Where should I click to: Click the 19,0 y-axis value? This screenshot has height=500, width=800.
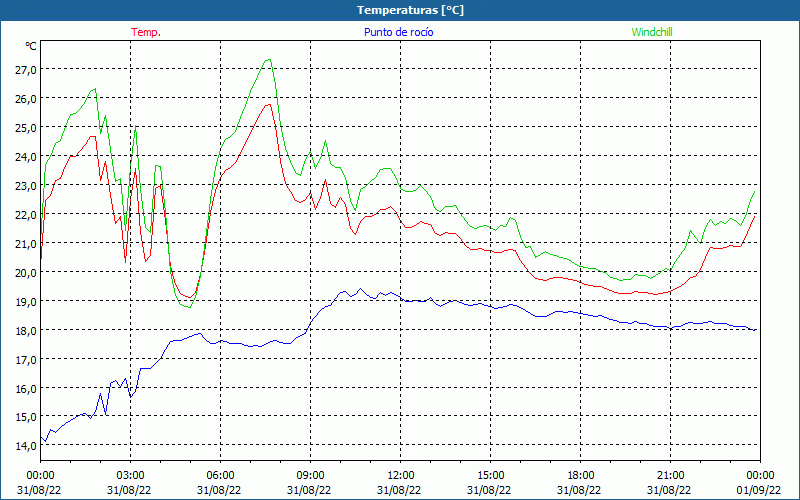pos(26,301)
